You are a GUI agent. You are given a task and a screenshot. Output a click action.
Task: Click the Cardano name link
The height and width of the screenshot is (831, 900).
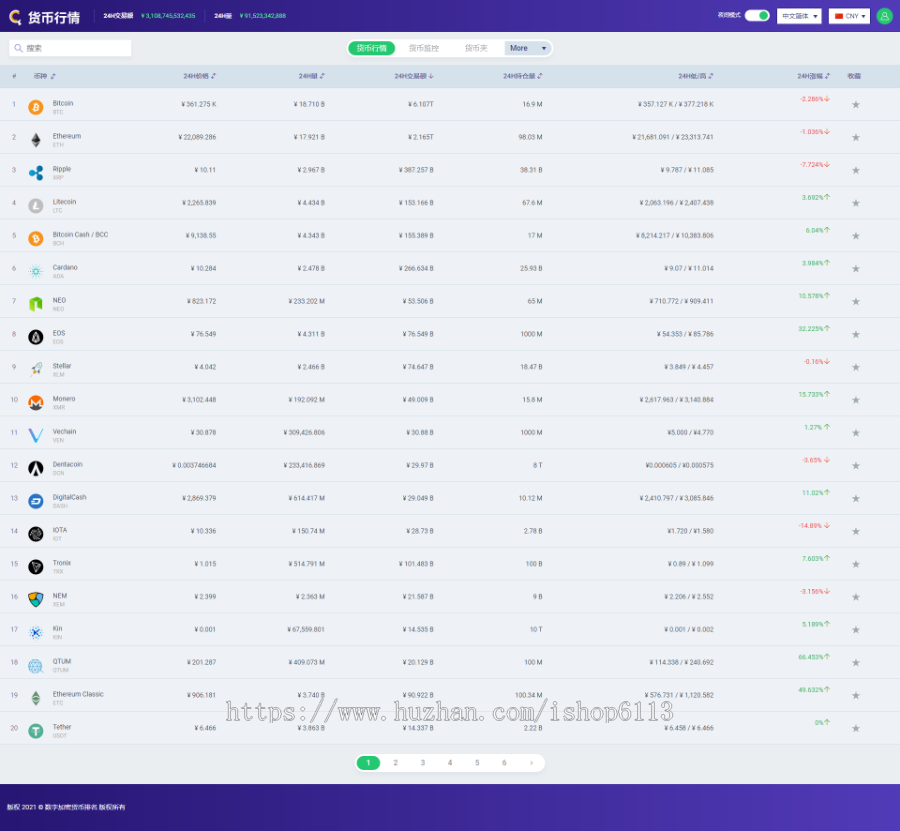(65, 267)
